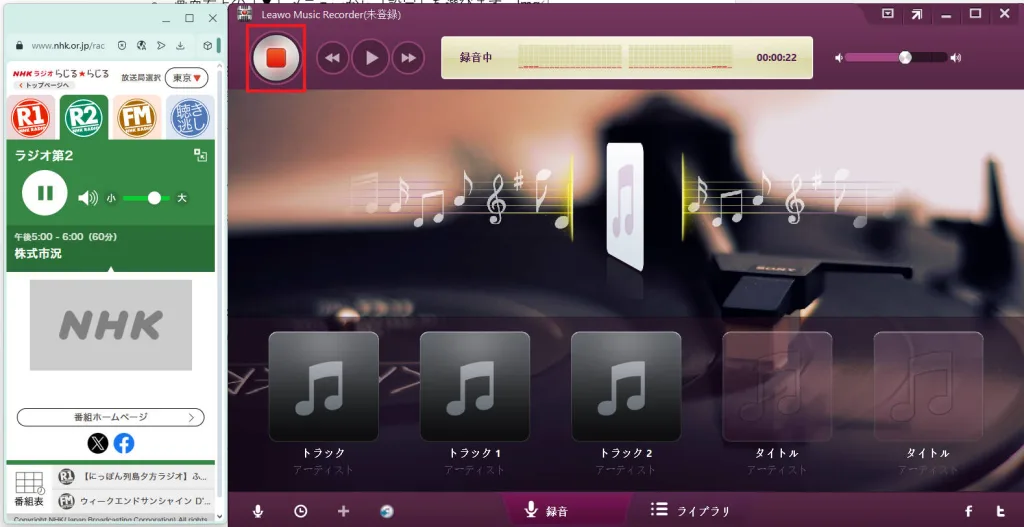Screen dimensions: 1024x527
Task: Open the browser extensions cube icon
Action: click(x=207, y=46)
